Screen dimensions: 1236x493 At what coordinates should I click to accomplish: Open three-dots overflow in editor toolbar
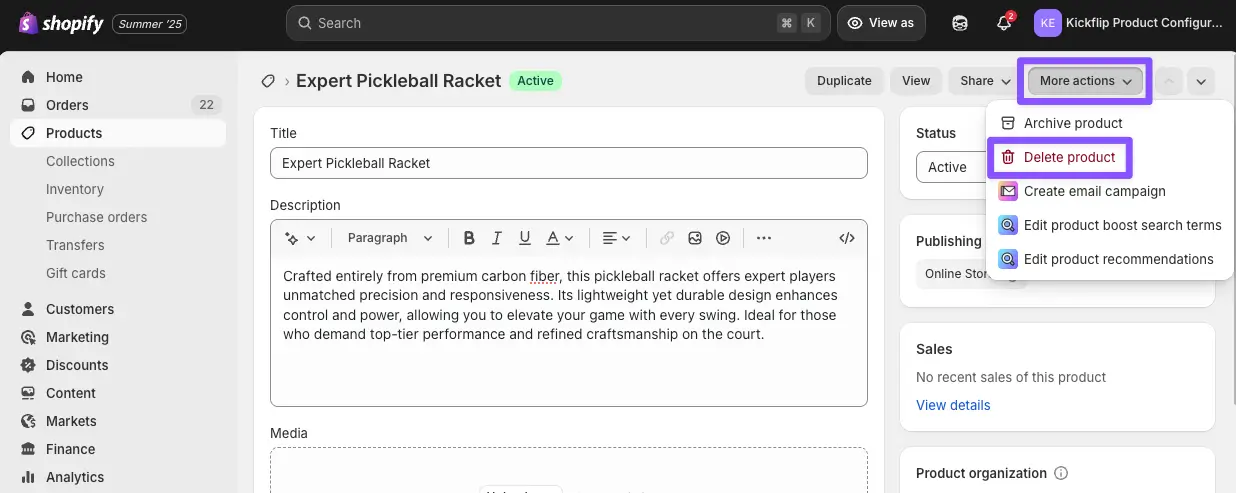point(764,238)
